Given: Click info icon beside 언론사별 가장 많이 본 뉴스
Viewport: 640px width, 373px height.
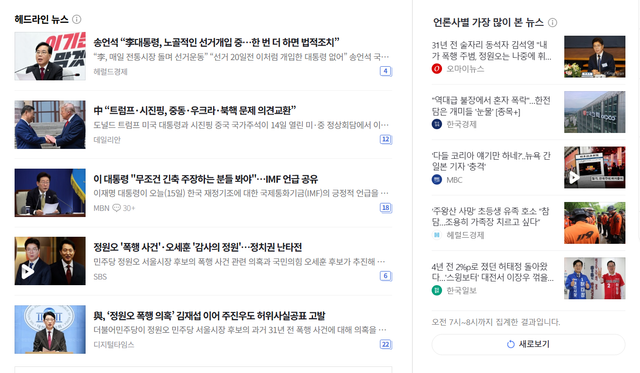Looking at the screenshot, I should coord(552,22).
